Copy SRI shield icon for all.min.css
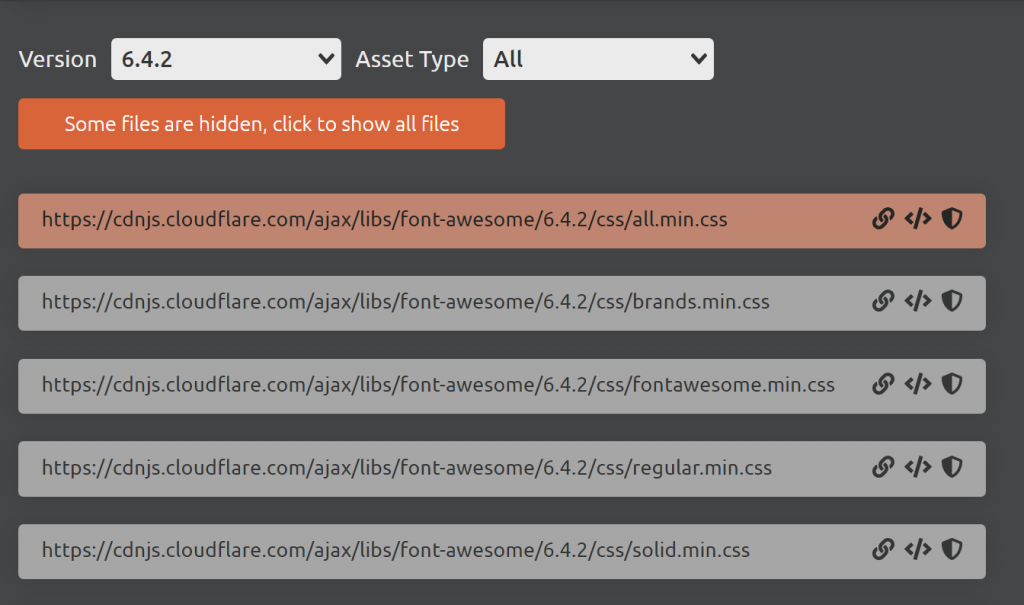The width and height of the screenshot is (1024, 605). pos(952,219)
